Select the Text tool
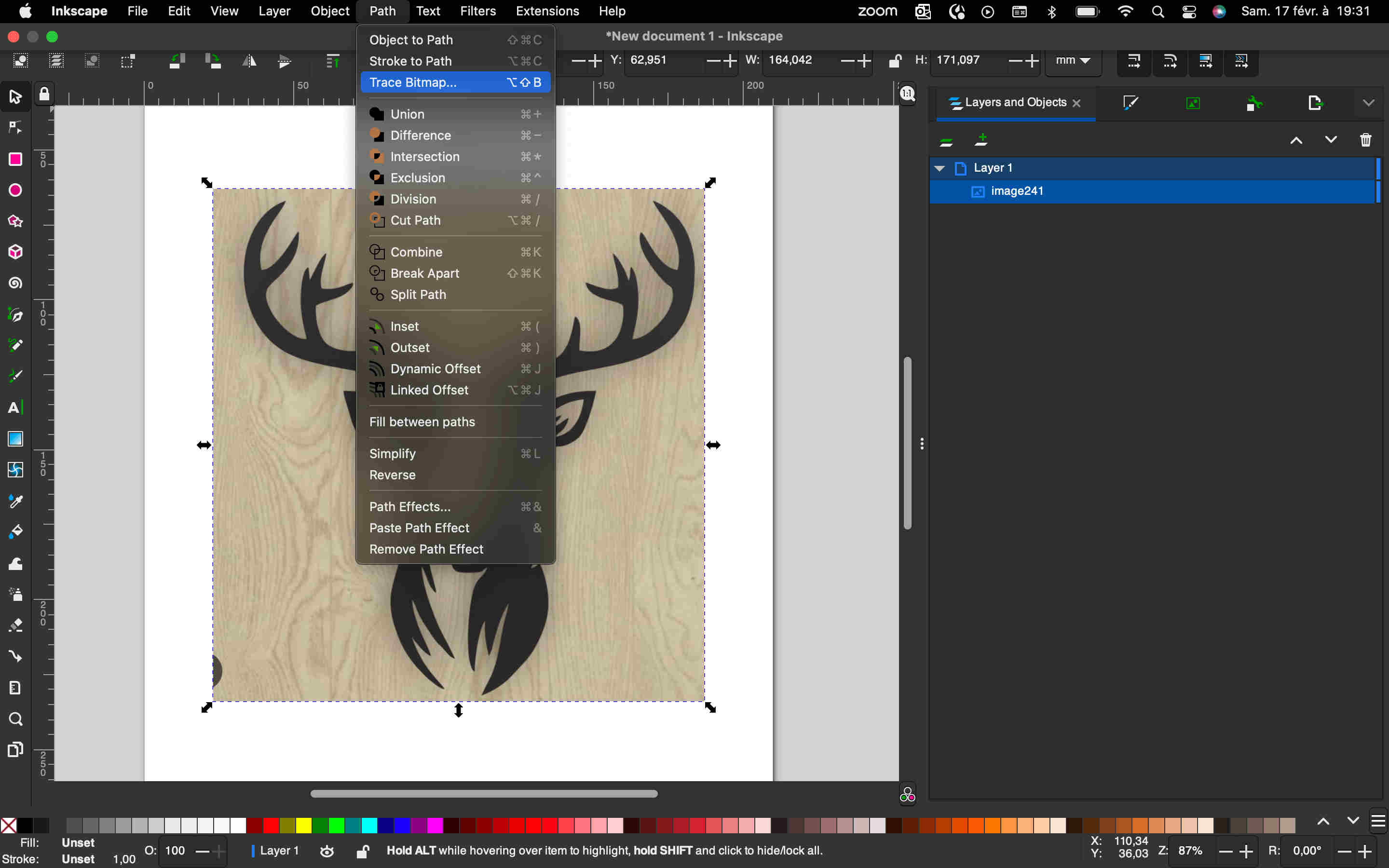The image size is (1389, 868). 15,407
